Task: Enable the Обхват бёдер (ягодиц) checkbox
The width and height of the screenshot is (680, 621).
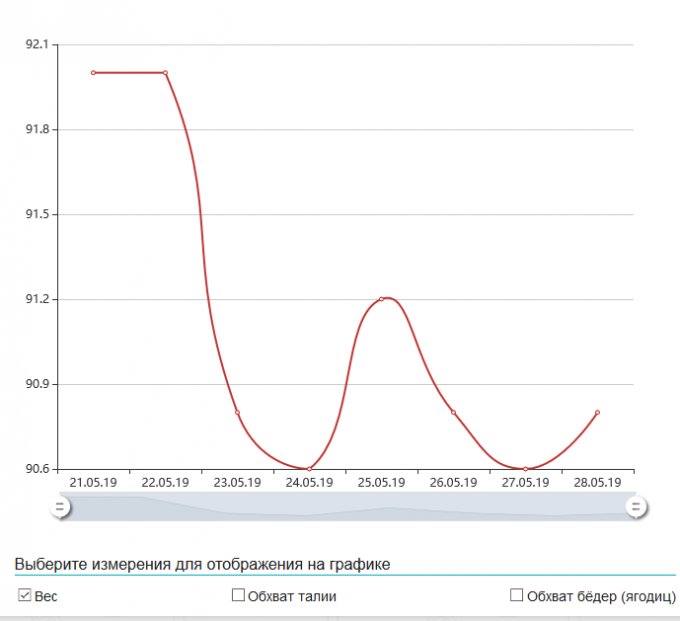Action: tap(517, 596)
